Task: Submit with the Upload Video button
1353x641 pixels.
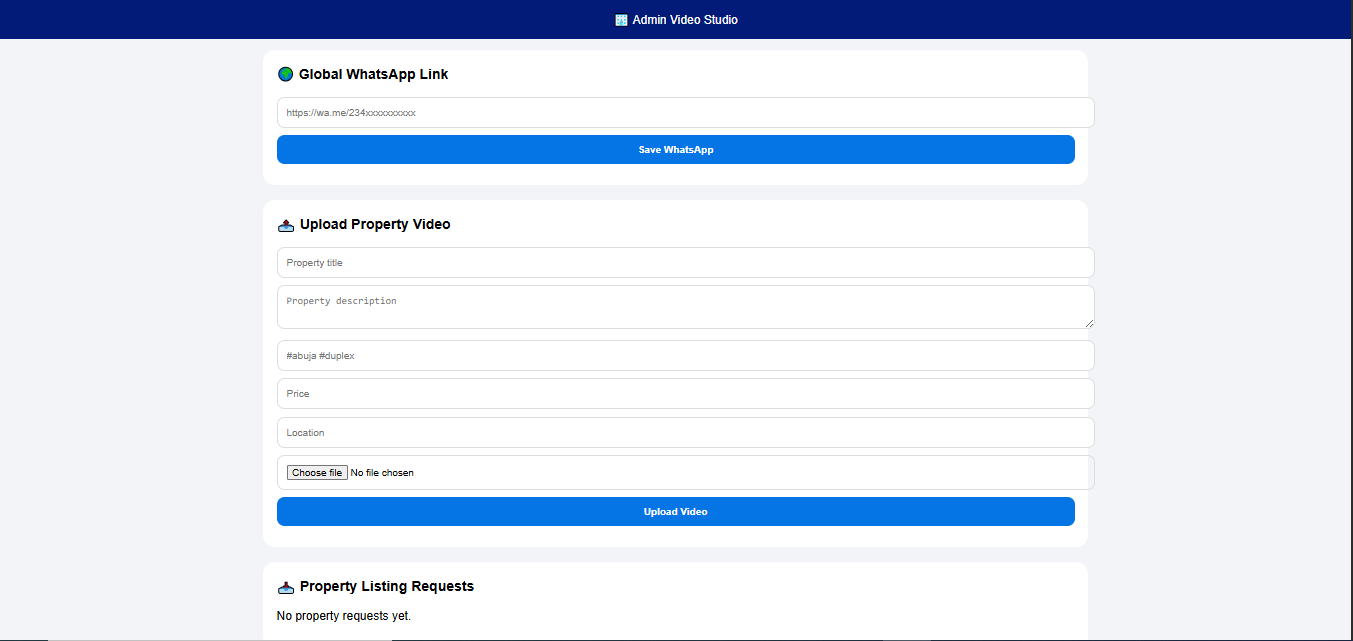Action: pos(675,512)
